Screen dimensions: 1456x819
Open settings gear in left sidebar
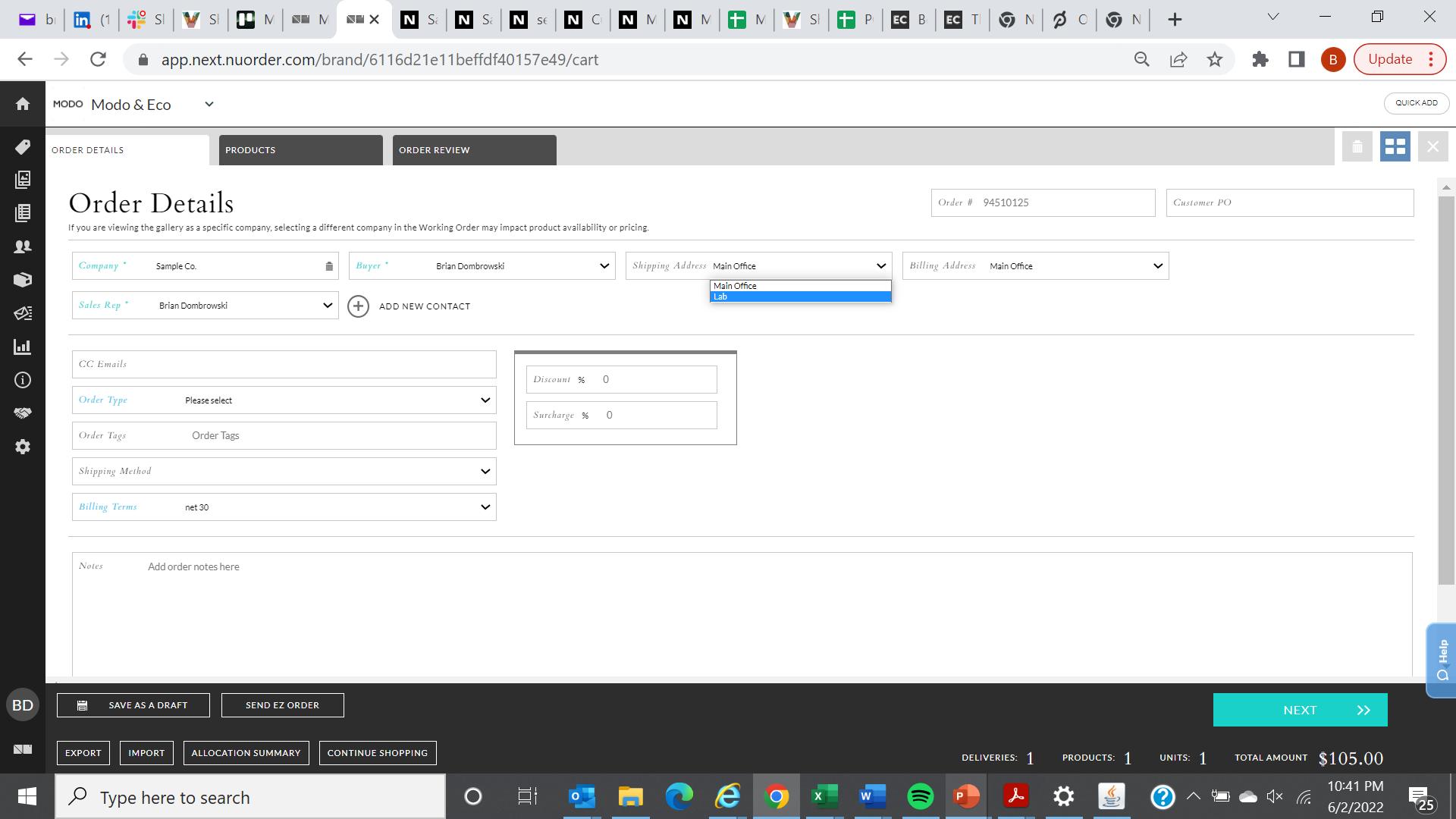(x=23, y=447)
